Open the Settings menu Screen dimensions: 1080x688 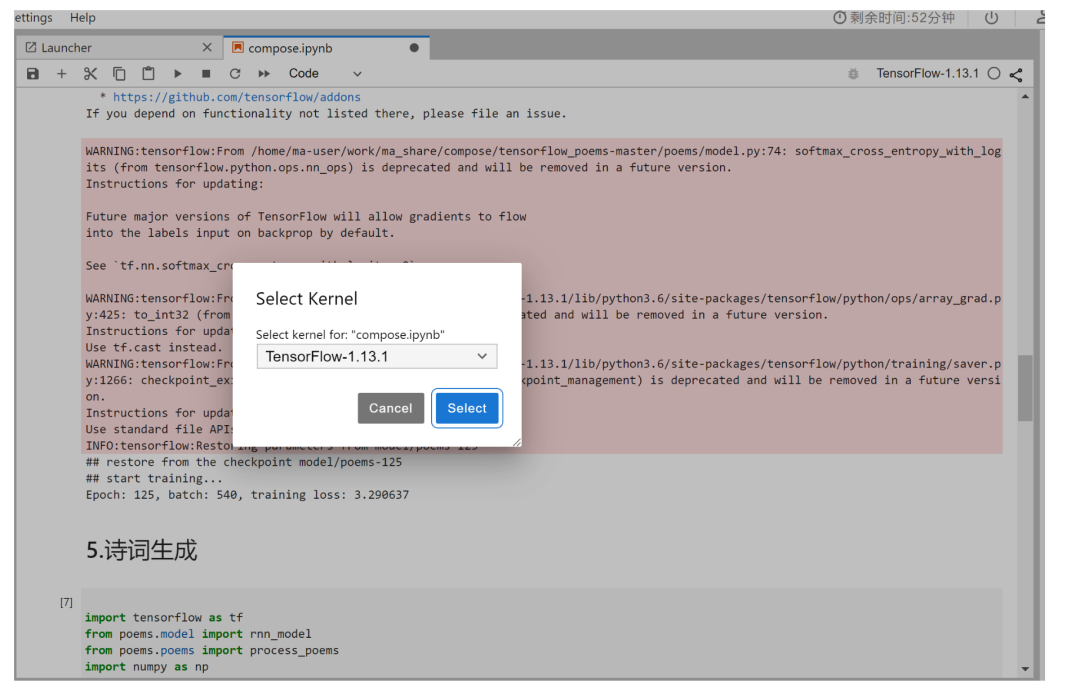(33, 17)
